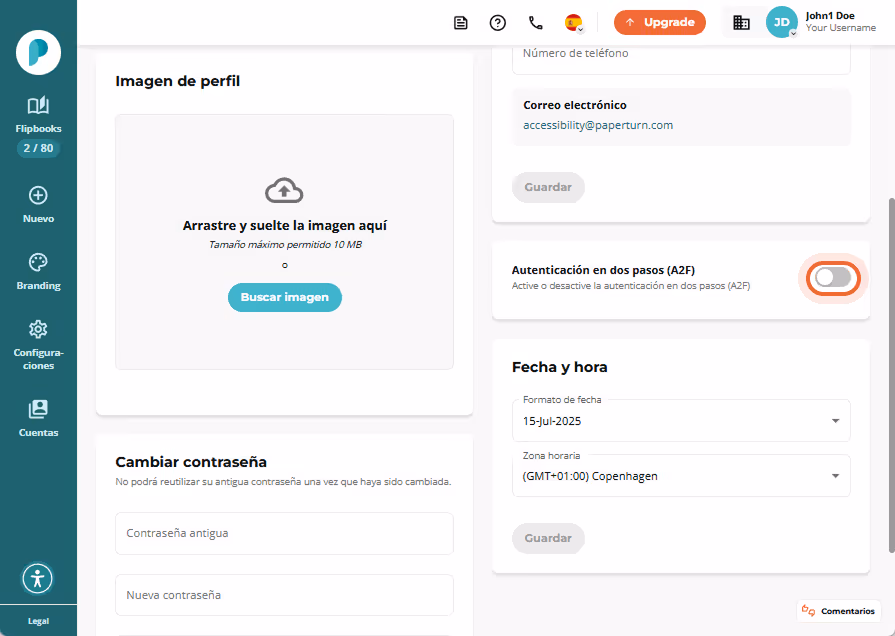Viewport: 895px width, 636px height.
Task: Open the company building icon
Action: [x=741, y=23]
